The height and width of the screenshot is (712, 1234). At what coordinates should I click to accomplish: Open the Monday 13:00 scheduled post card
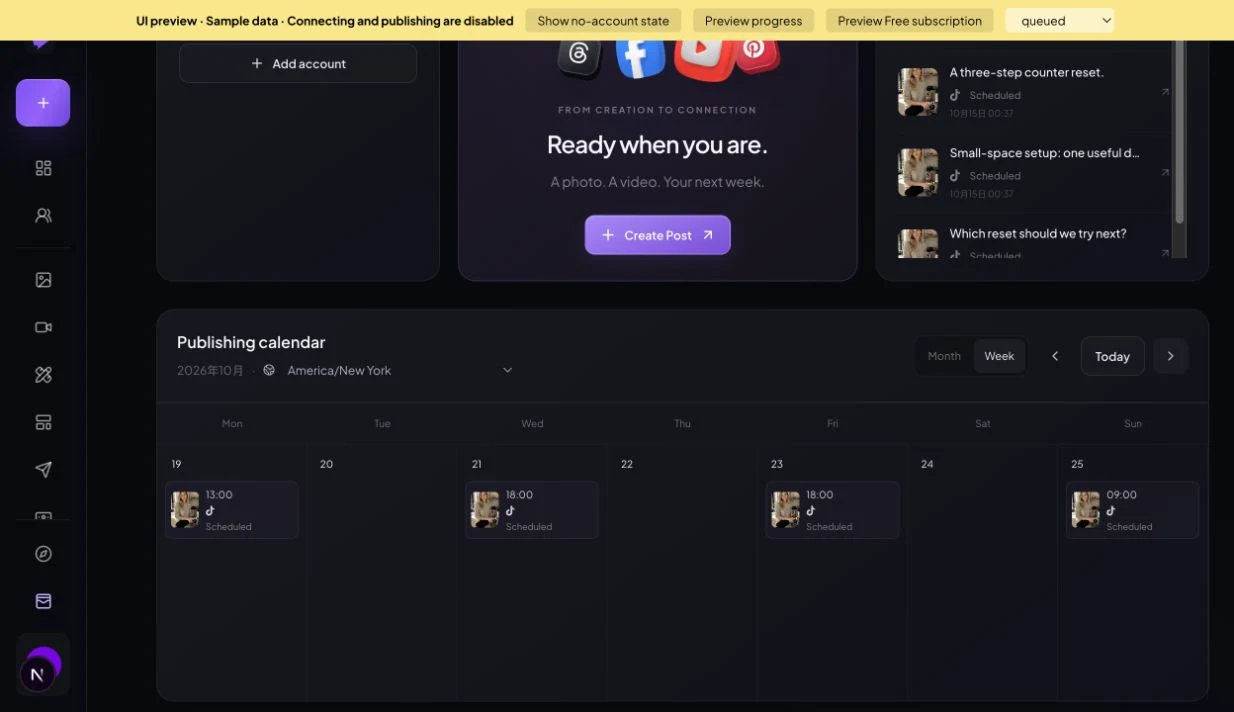coord(232,510)
